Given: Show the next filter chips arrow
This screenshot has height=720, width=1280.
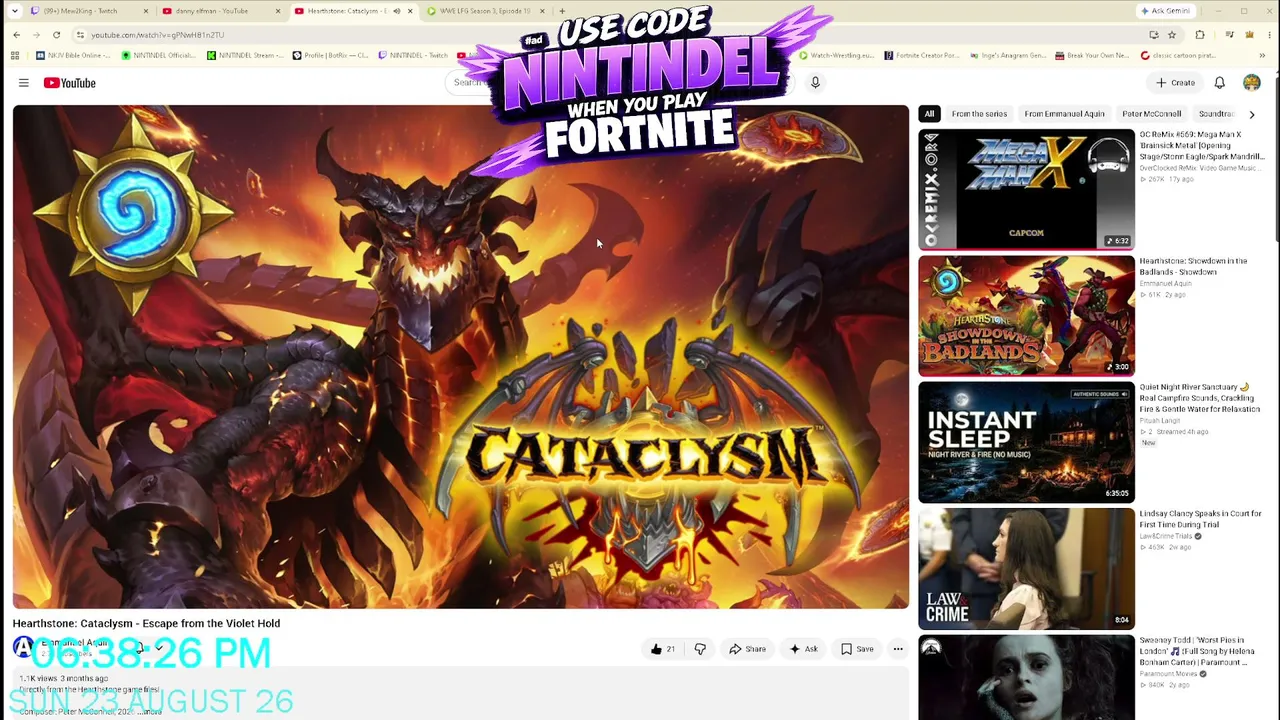Looking at the screenshot, I should point(1251,115).
